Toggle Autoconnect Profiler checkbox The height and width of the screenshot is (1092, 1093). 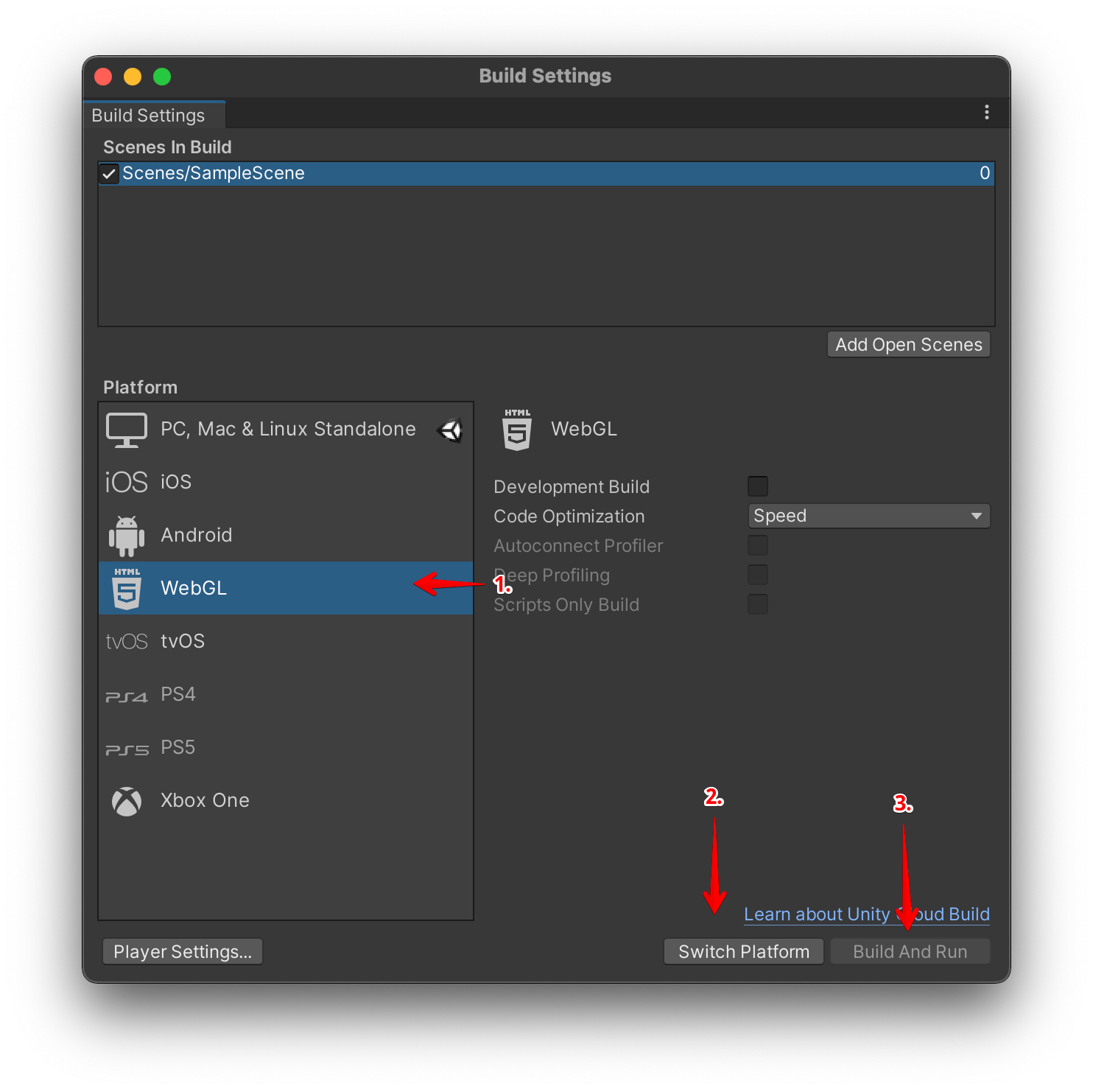[758, 545]
